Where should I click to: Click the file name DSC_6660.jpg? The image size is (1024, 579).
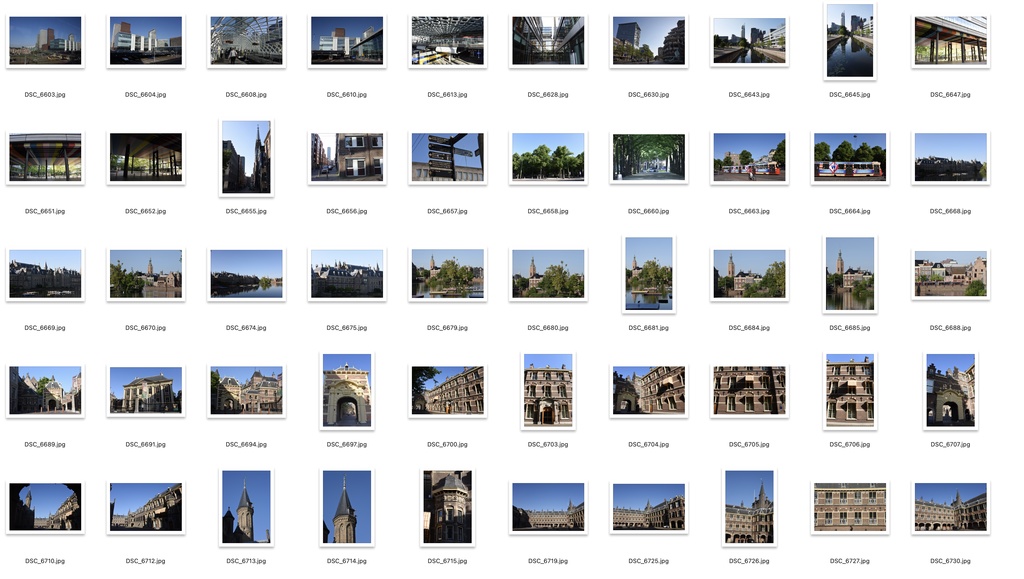(x=648, y=211)
